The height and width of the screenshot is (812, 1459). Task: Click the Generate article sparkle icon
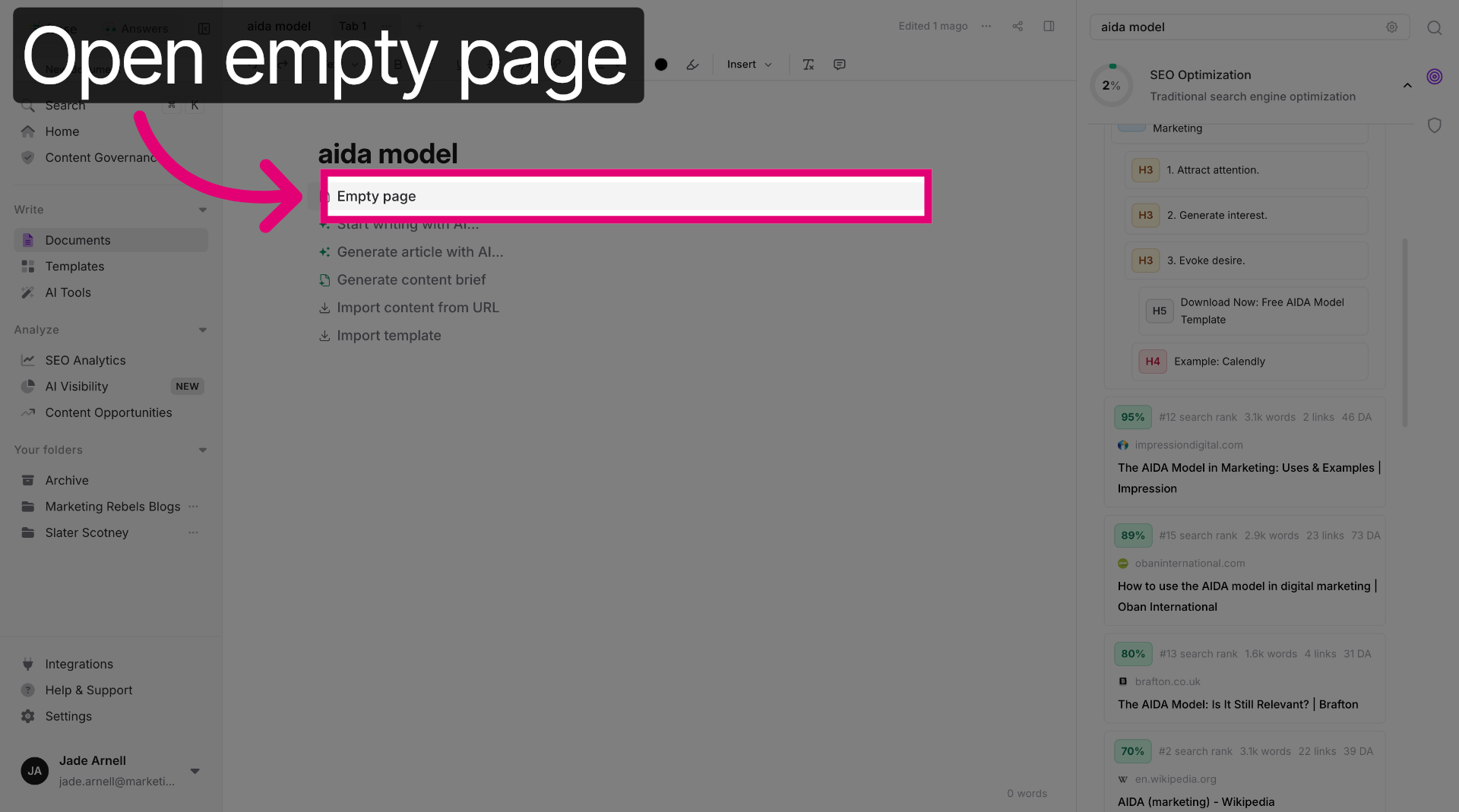tap(324, 251)
